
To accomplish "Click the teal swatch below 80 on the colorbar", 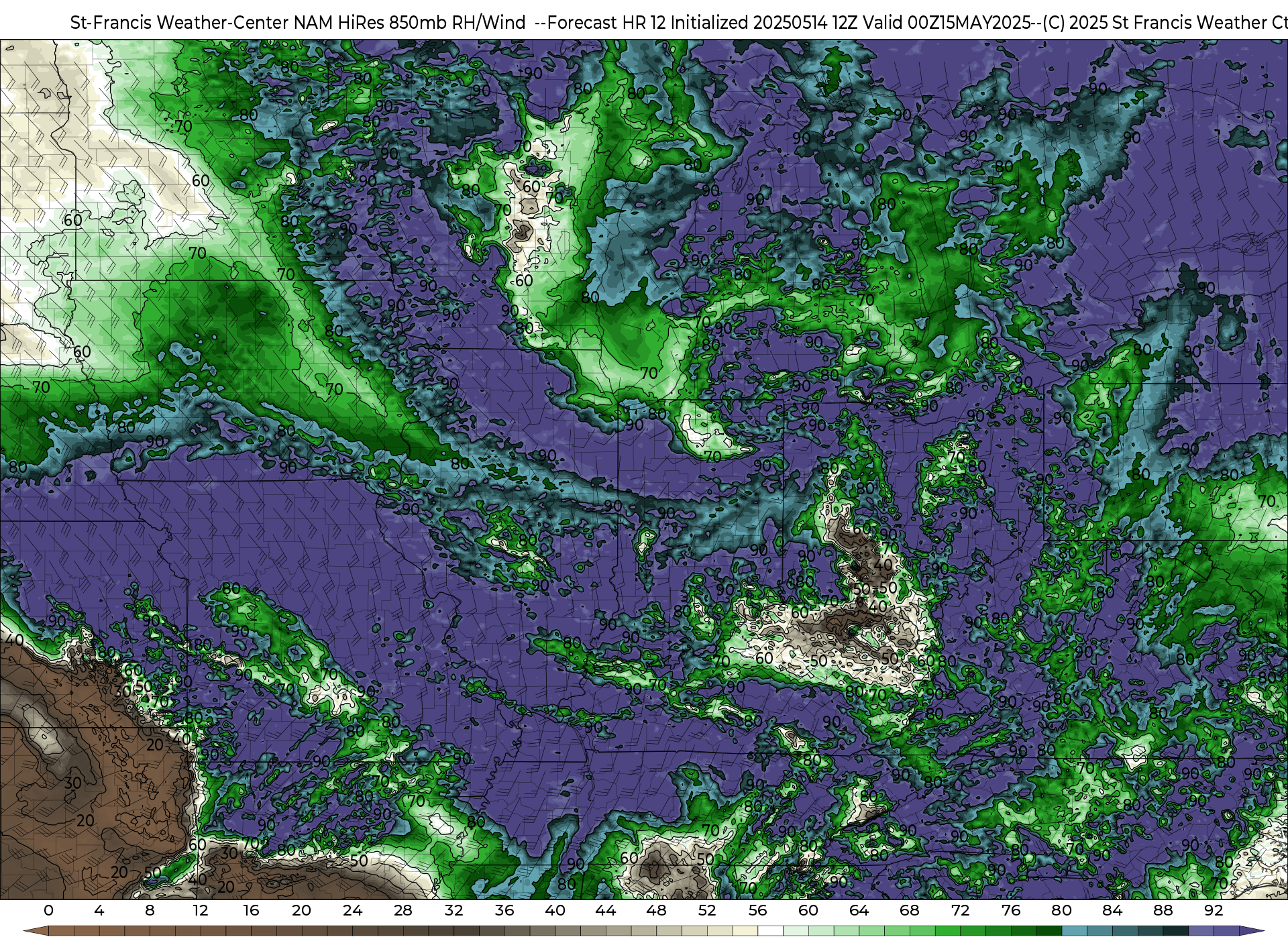I will click(1074, 931).
